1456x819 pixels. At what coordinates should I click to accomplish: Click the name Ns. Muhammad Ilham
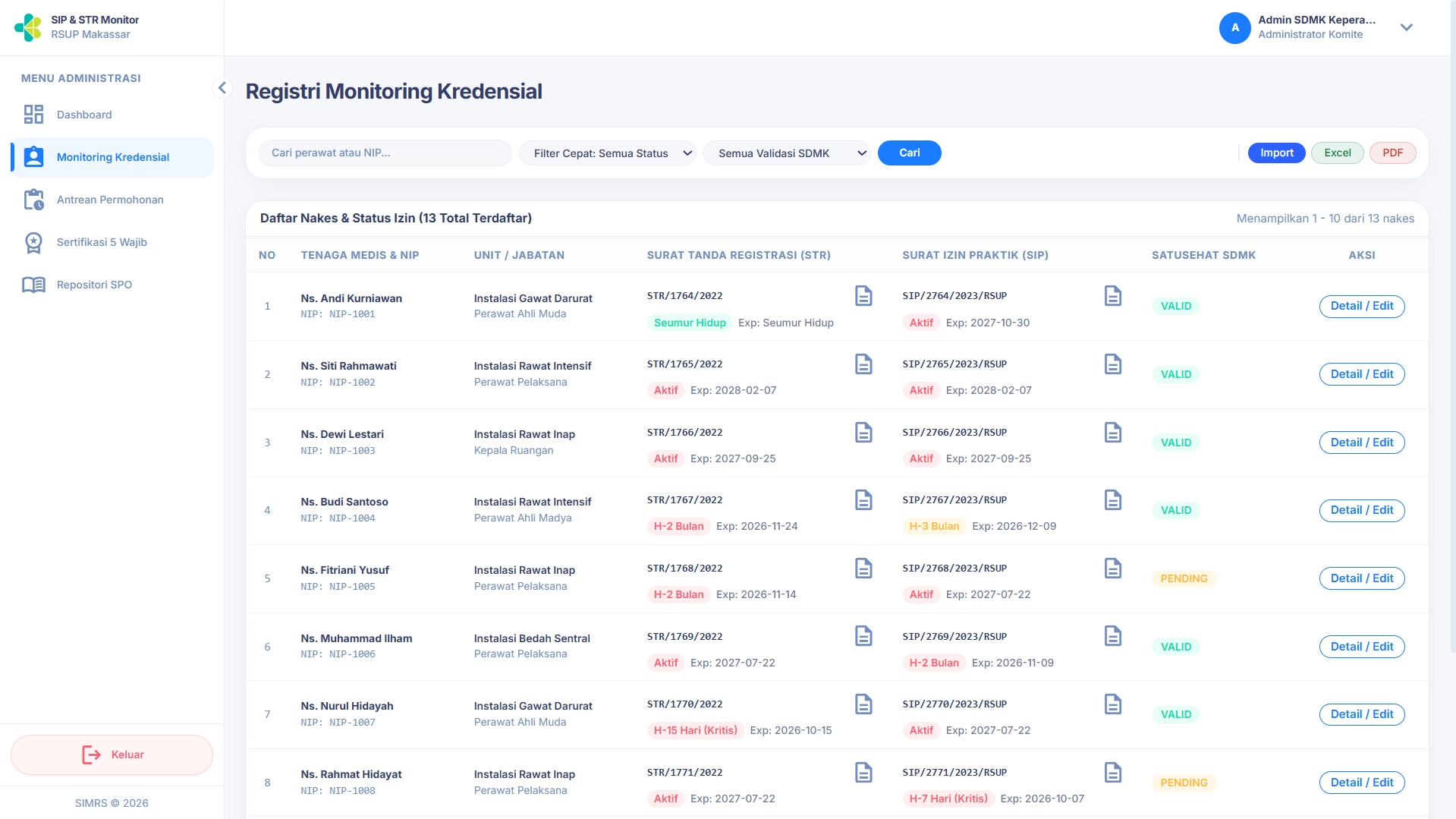point(357,638)
